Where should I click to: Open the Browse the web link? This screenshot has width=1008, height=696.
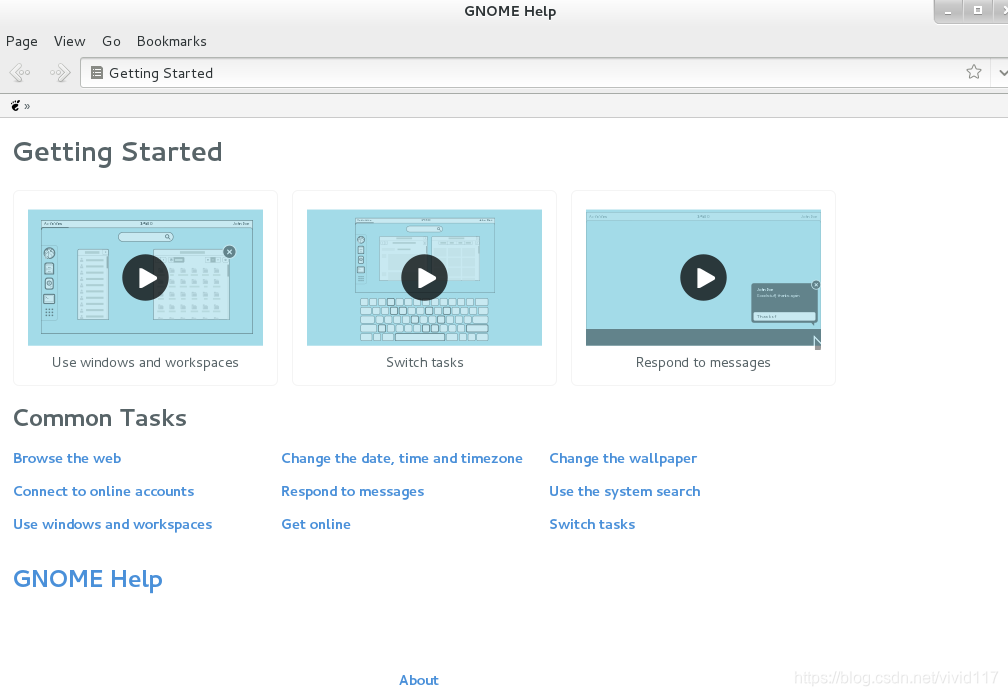coord(67,458)
